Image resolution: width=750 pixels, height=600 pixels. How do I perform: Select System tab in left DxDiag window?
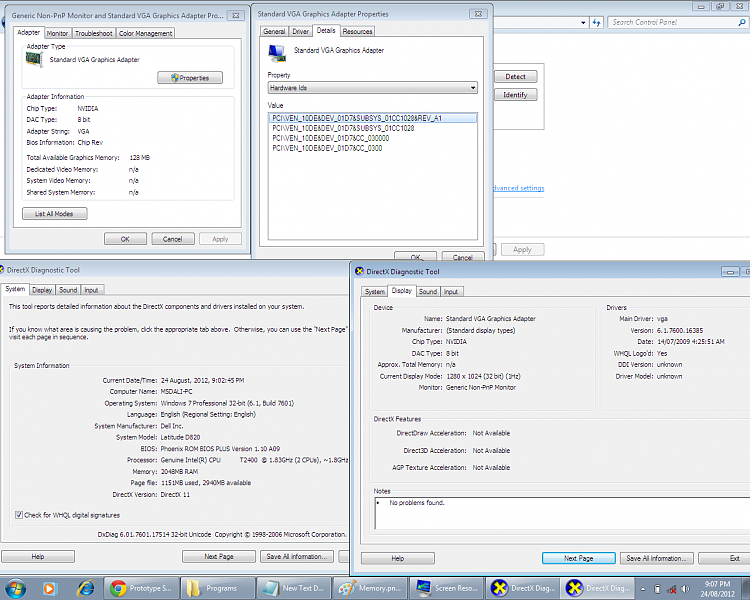coord(15,289)
